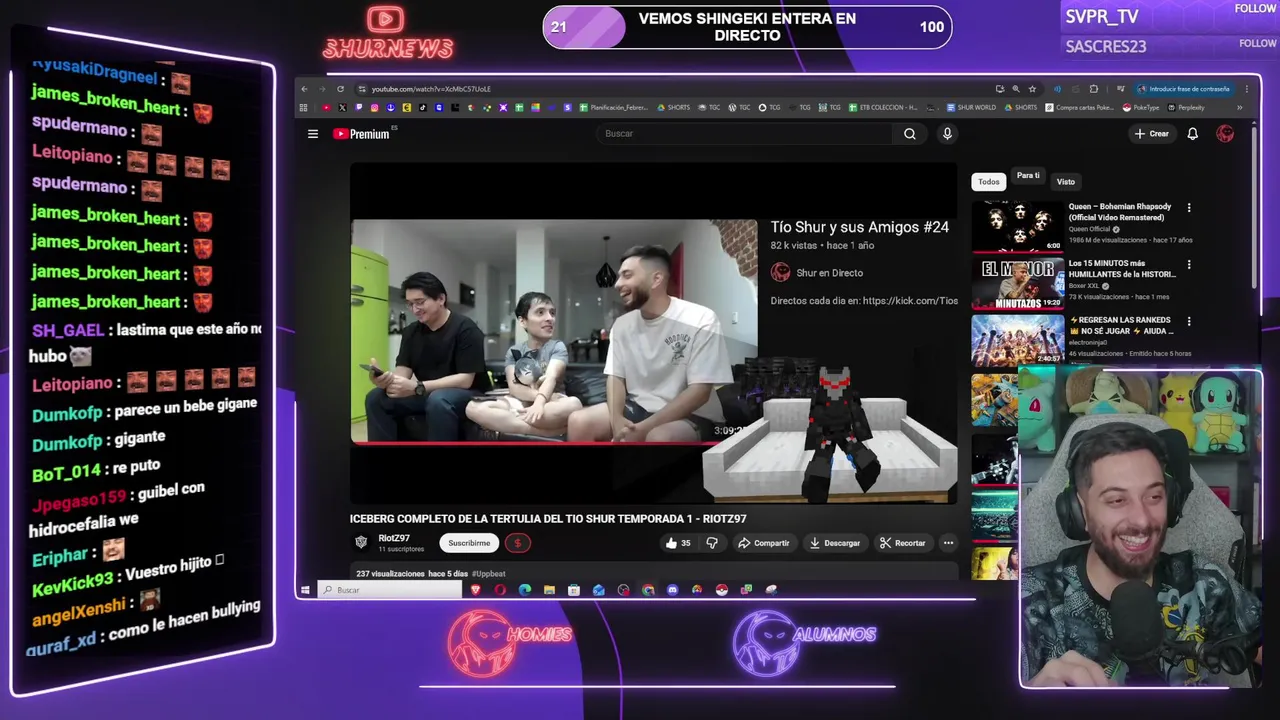Open RiotZ97 channel name link
The image size is (1280, 720).
pos(394,539)
